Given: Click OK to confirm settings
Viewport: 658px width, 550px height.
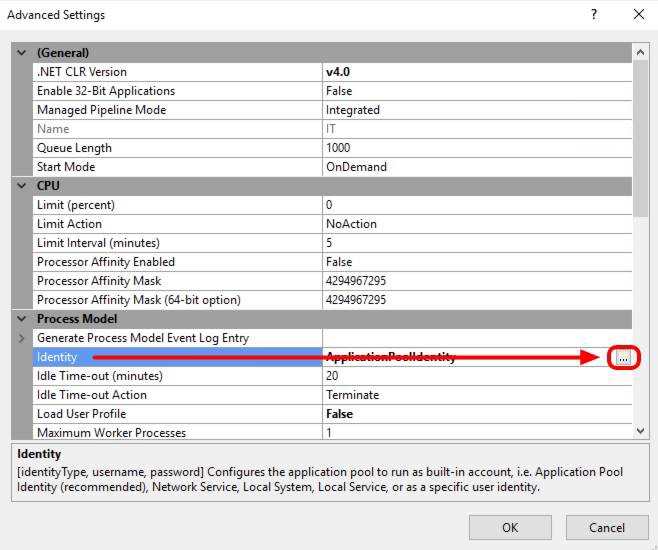Looking at the screenshot, I should tap(510, 527).
